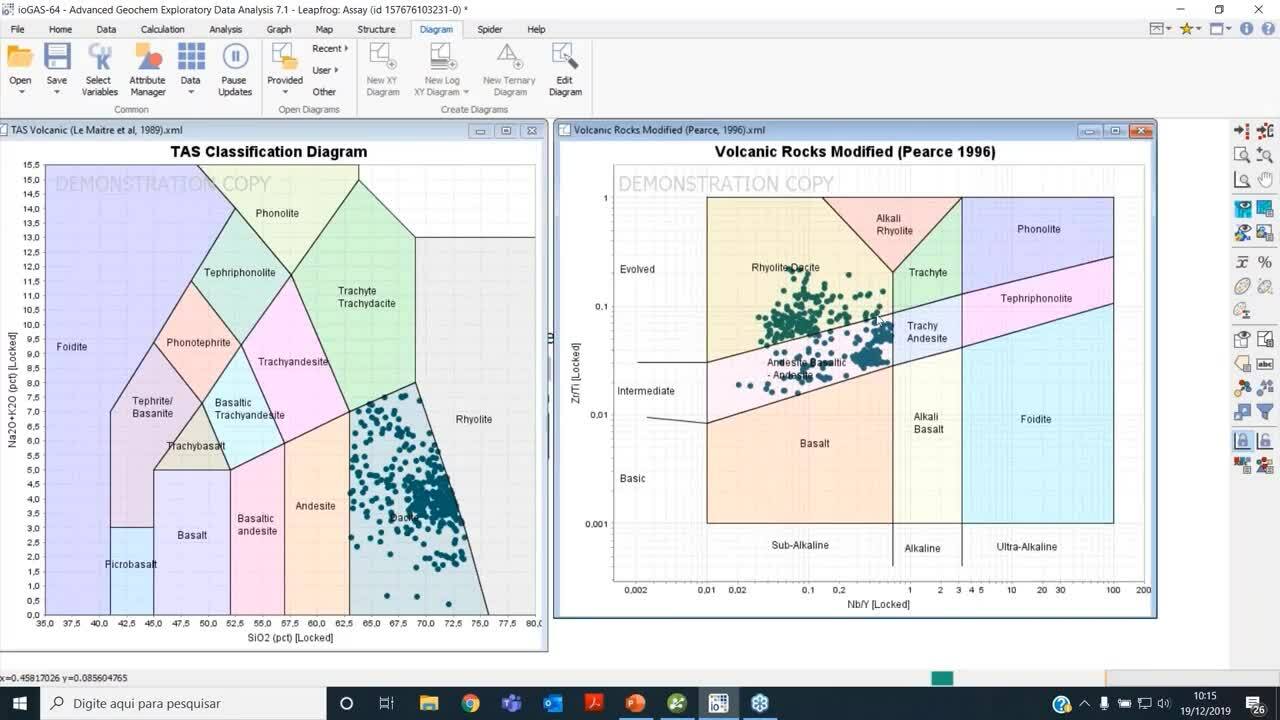
Task: Toggle the closed padlock lock-axes button
Action: coord(1242,440)
